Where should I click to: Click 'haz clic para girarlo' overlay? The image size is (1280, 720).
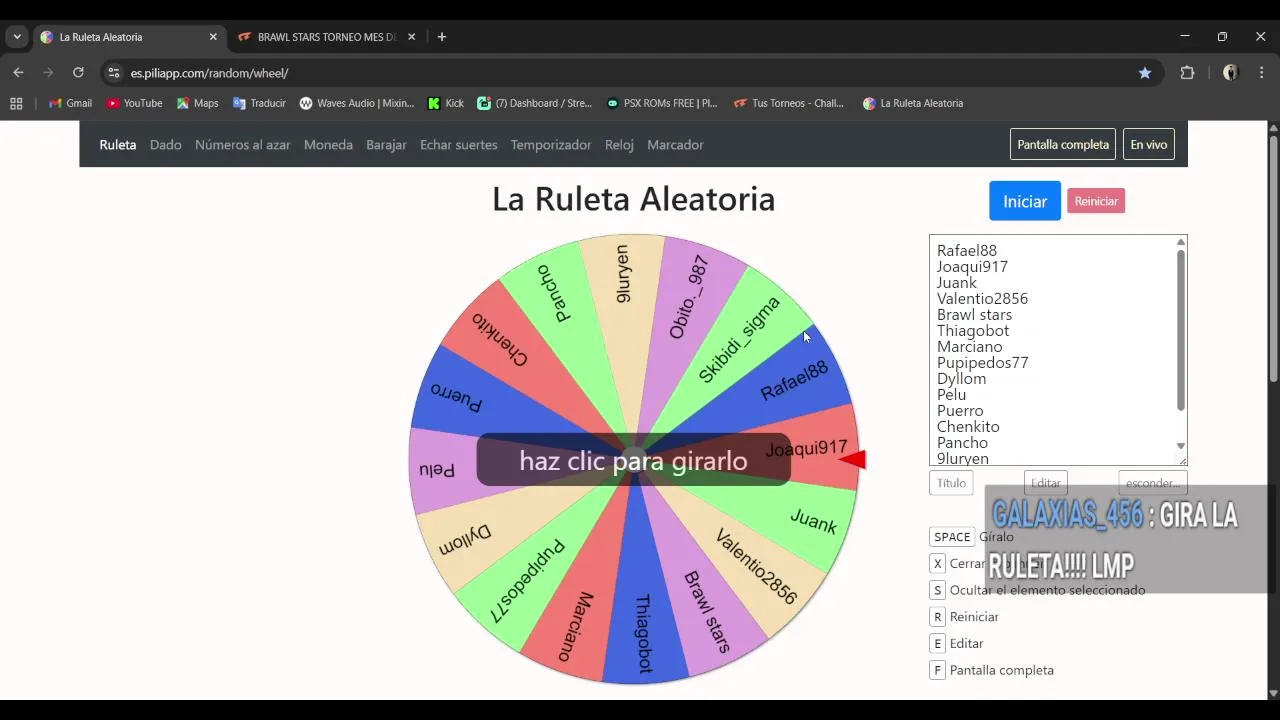(x=633, y=460)
